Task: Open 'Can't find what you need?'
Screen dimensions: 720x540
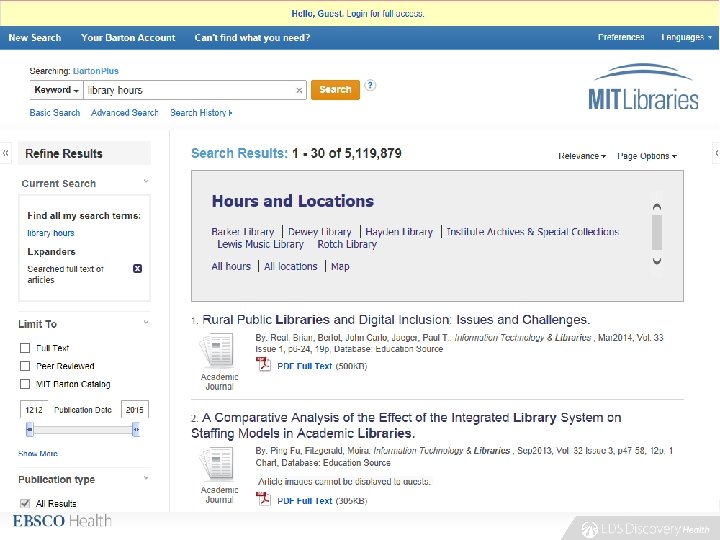Action: [252, 38]
